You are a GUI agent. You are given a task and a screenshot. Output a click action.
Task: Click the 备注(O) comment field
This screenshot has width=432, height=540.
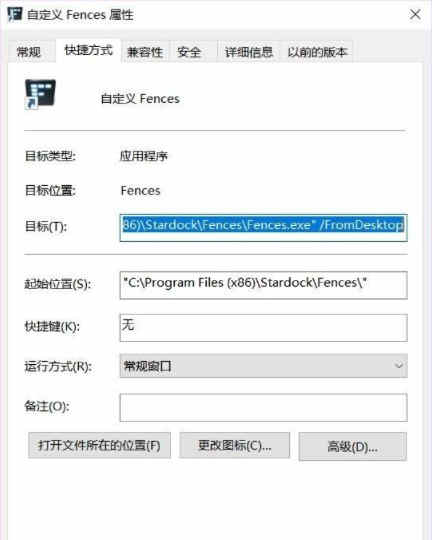click(x=264, y=407)
